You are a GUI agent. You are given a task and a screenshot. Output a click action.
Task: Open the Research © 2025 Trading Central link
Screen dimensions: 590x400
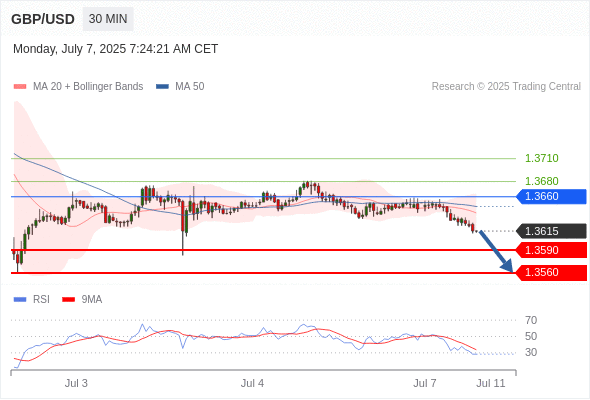tap(506, 87)
